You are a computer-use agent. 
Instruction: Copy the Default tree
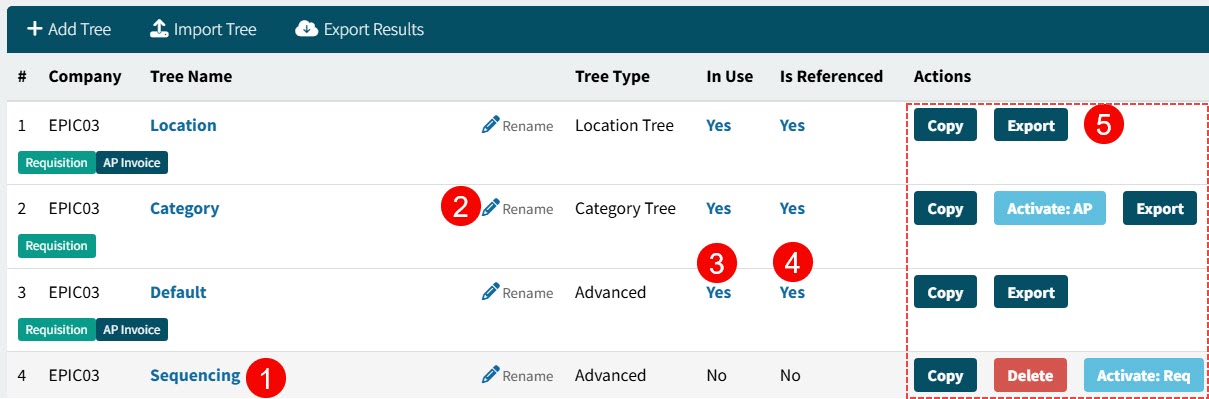(945, 292)
